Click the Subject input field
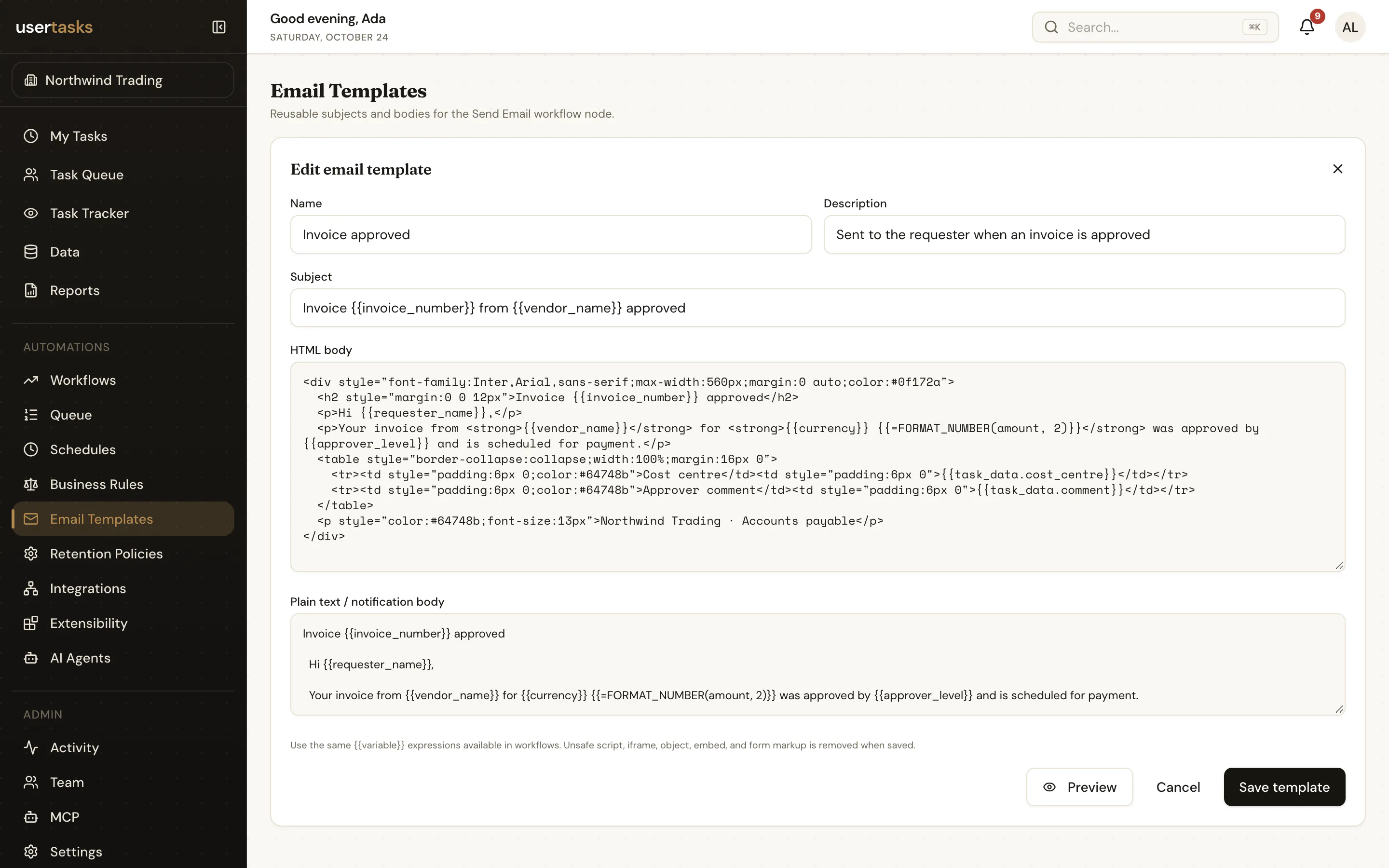 (817, 308)
